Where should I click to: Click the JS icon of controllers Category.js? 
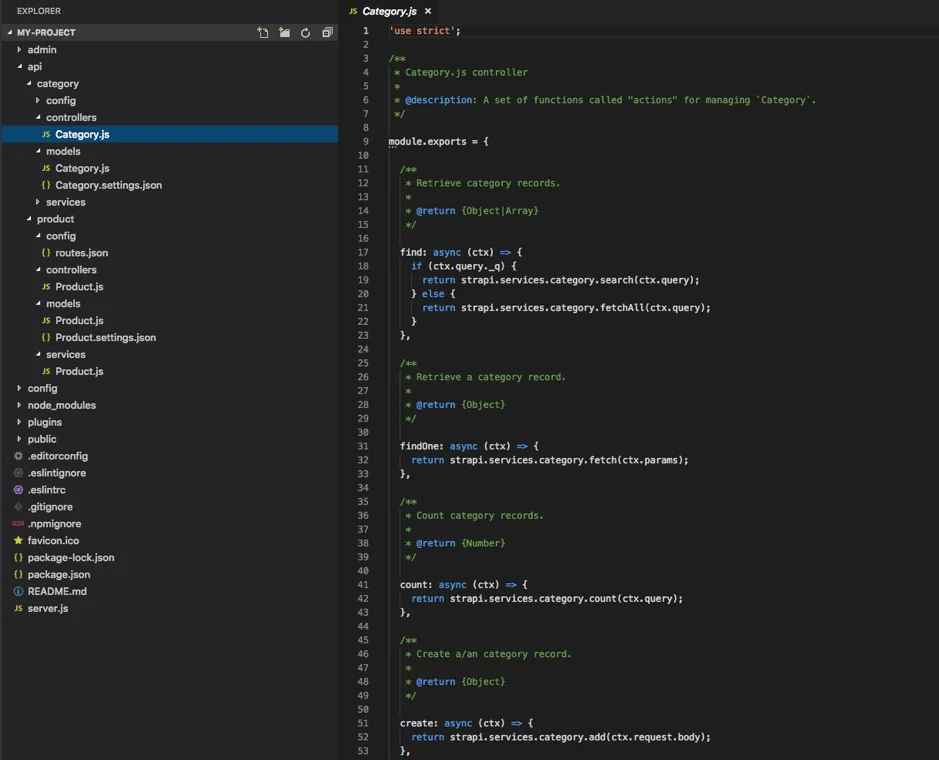(46, 134)
